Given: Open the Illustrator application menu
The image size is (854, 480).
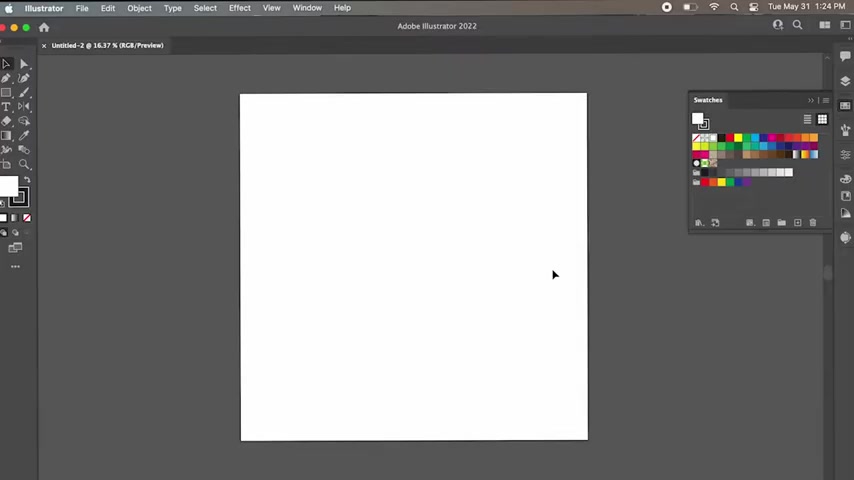Looking at the screenshot, I should 44,8.
